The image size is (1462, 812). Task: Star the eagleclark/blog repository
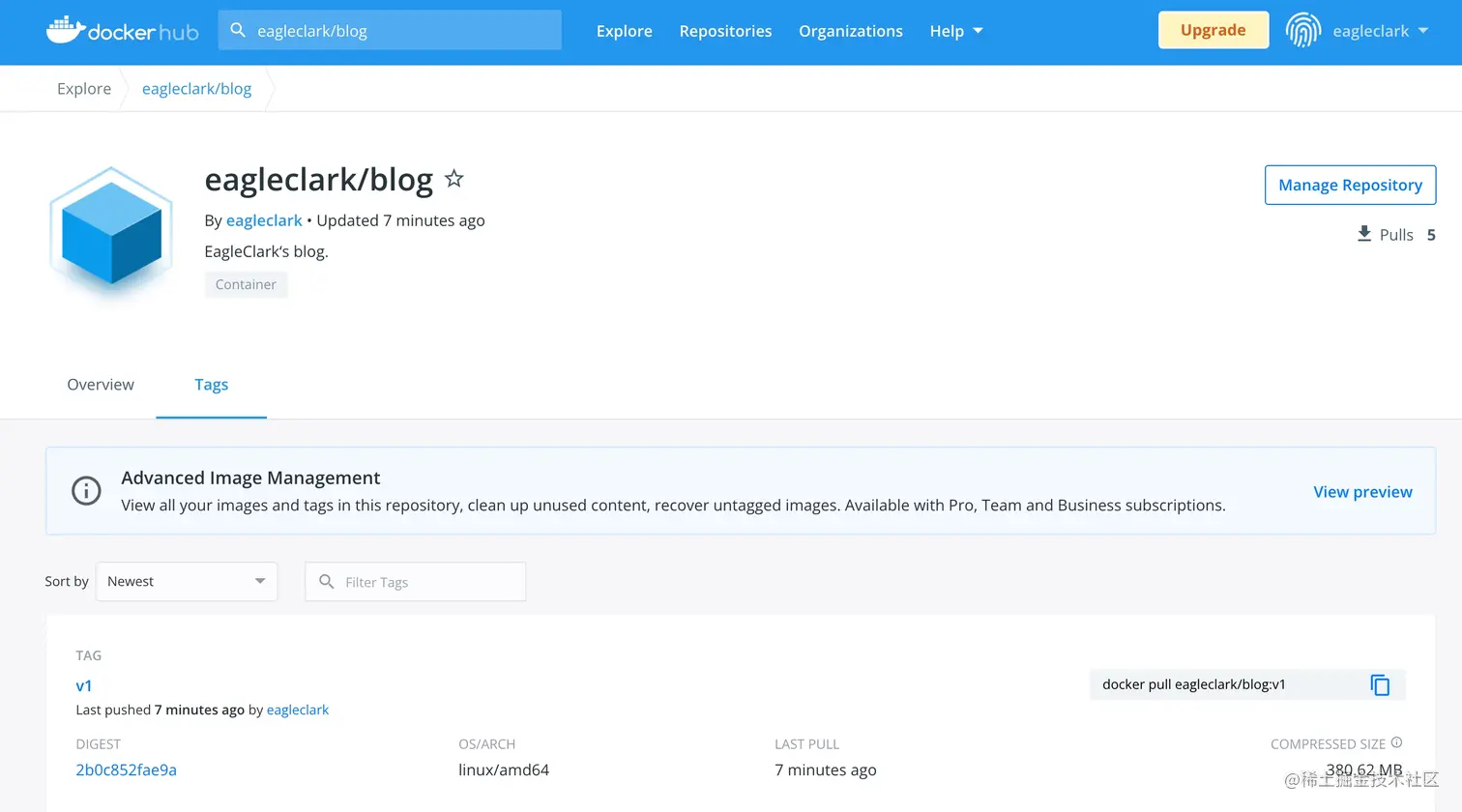coord(453,178)
